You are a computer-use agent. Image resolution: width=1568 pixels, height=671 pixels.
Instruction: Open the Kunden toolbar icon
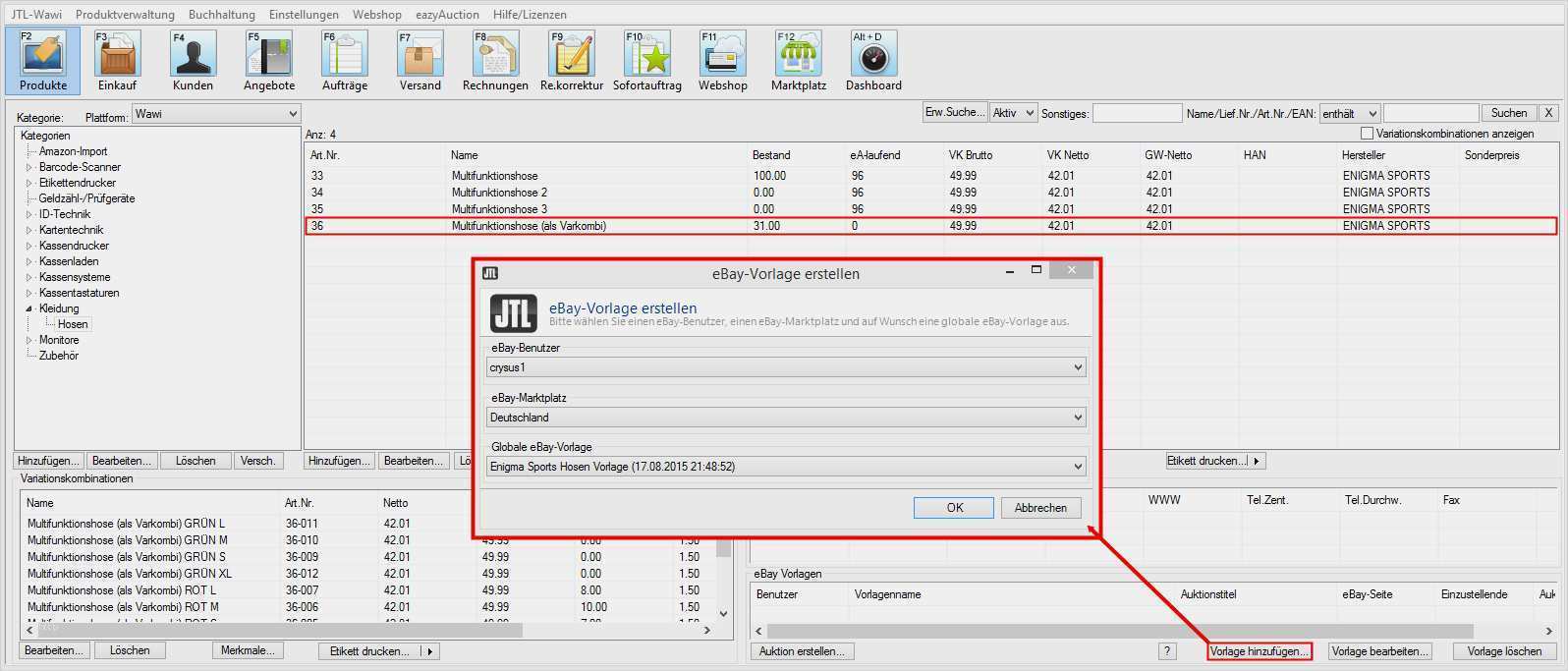point(194,61)
